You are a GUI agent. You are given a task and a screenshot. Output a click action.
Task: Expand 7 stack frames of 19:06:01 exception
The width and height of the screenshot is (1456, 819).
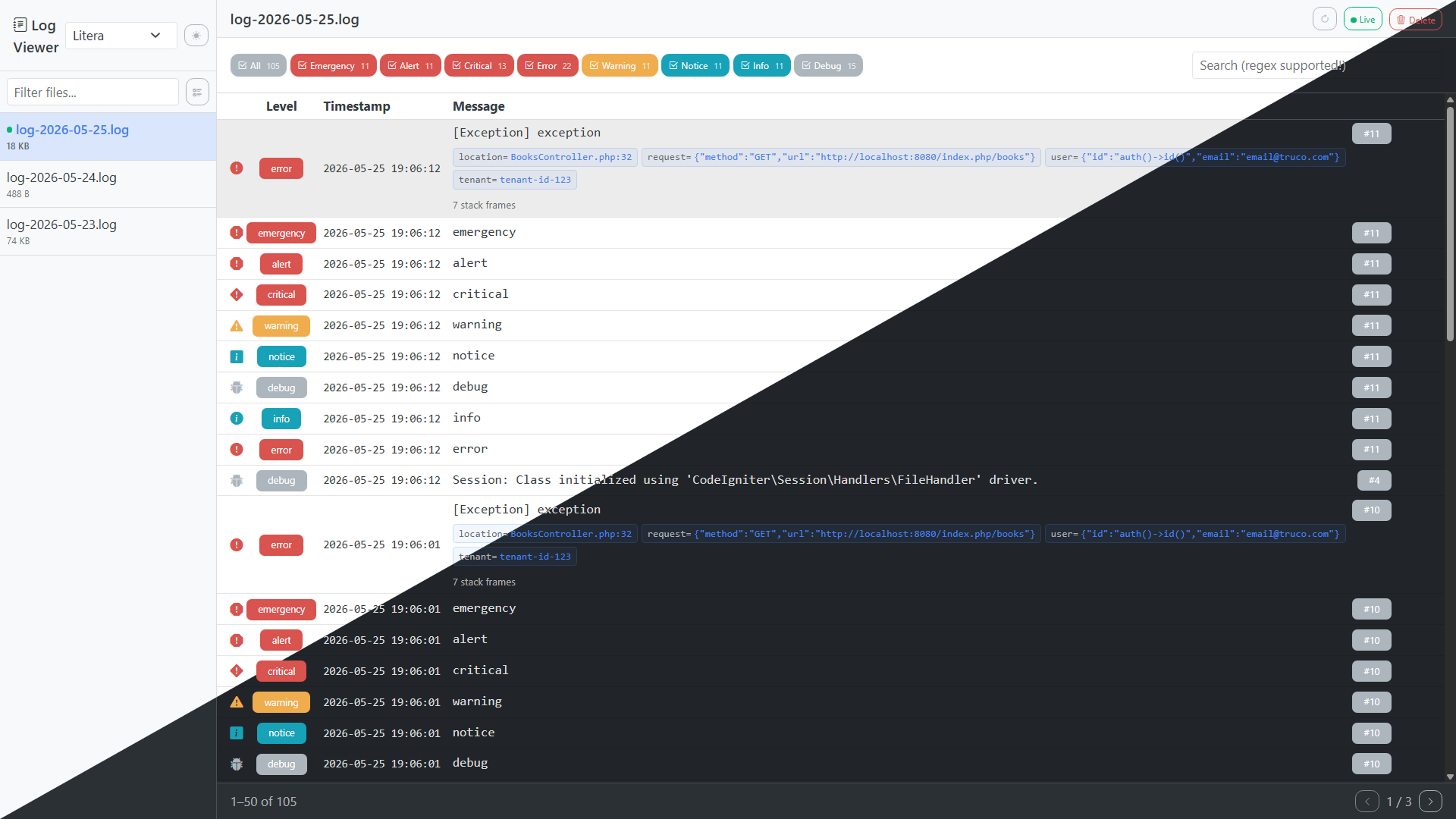point(484,582)
